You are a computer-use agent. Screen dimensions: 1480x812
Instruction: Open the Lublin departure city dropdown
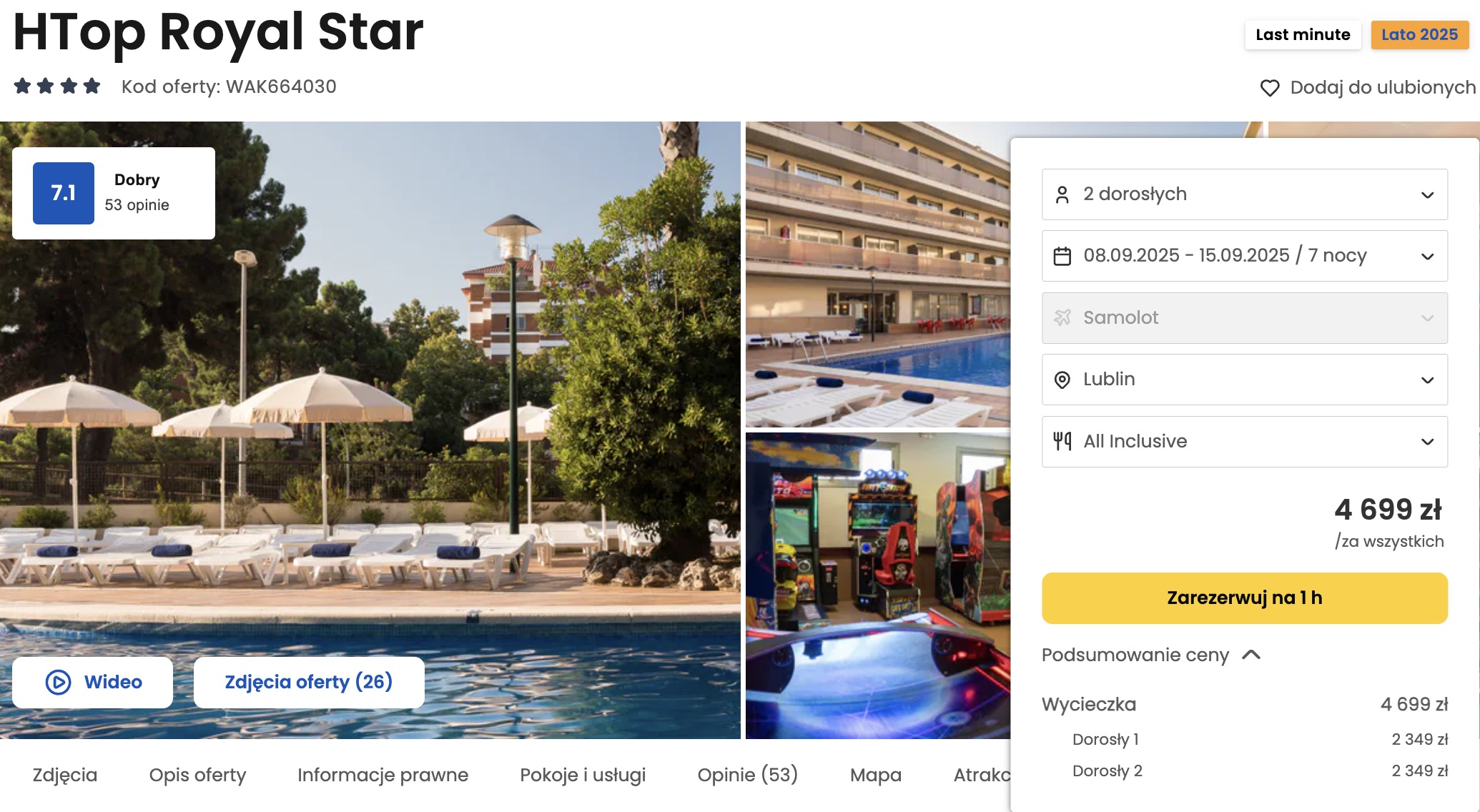click(x=1245, y=380)
